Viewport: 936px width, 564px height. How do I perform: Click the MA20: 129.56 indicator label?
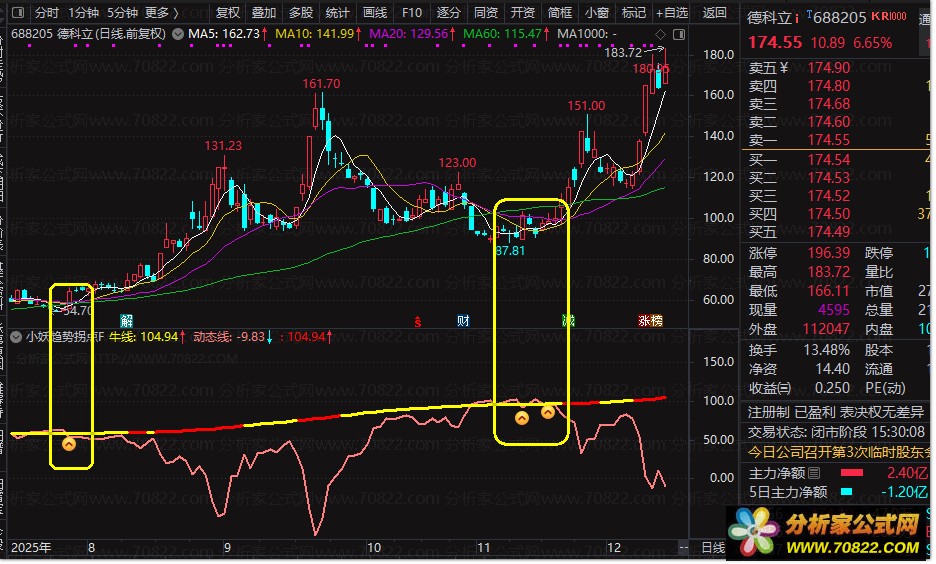[x=412, y=34]
